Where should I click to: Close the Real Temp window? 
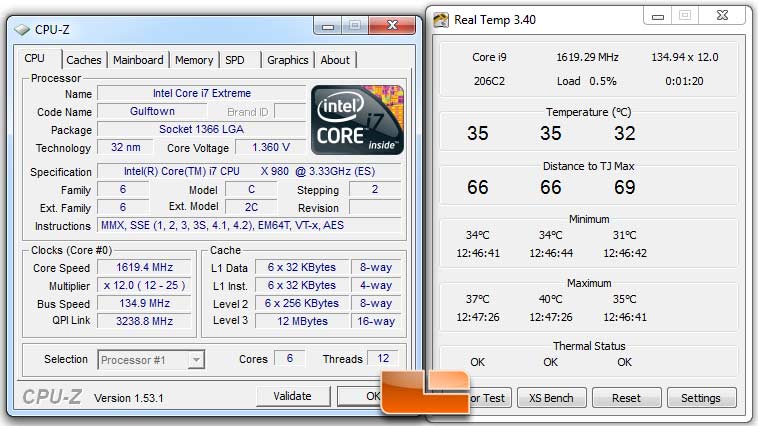[722, 16]
